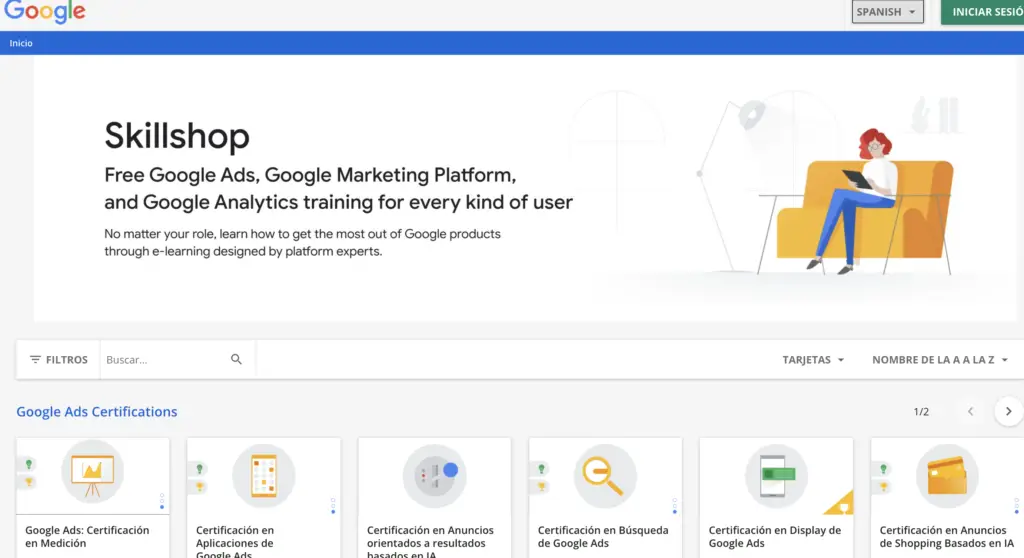
Task: Click the Google logo
Action: 44,11
